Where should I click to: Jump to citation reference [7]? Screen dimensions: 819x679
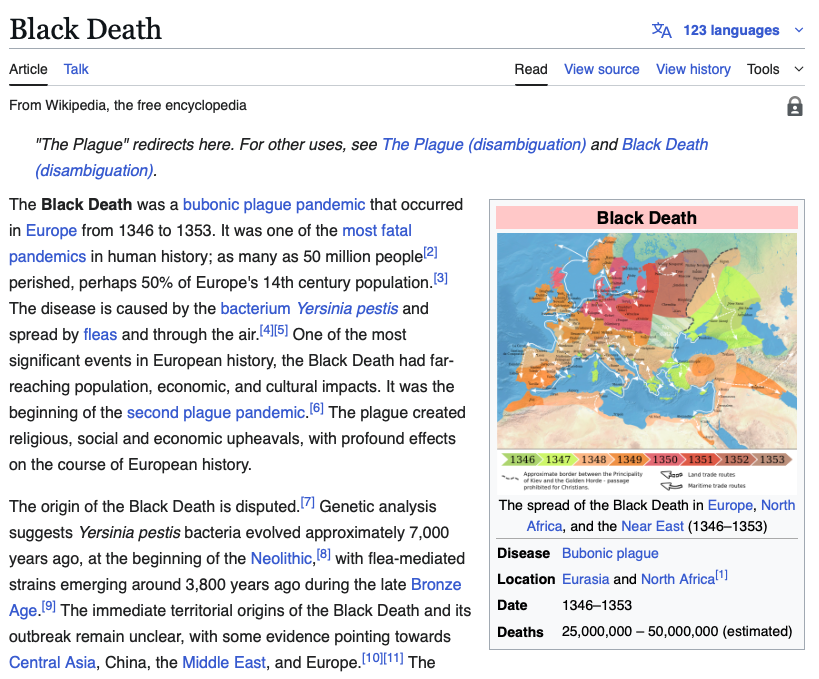coord(308,502)
